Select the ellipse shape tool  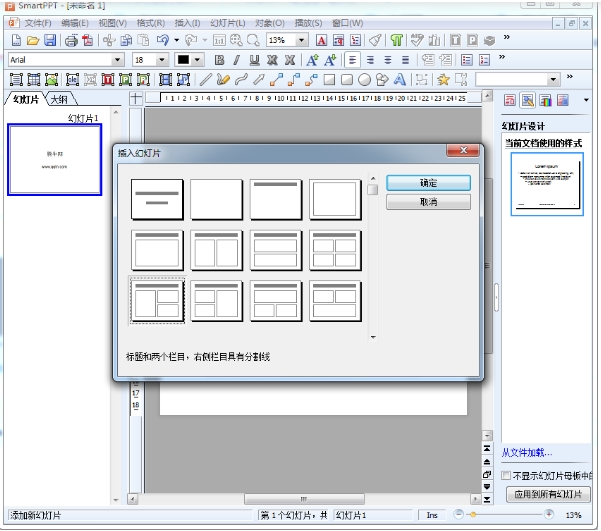[x=365, y=79]
